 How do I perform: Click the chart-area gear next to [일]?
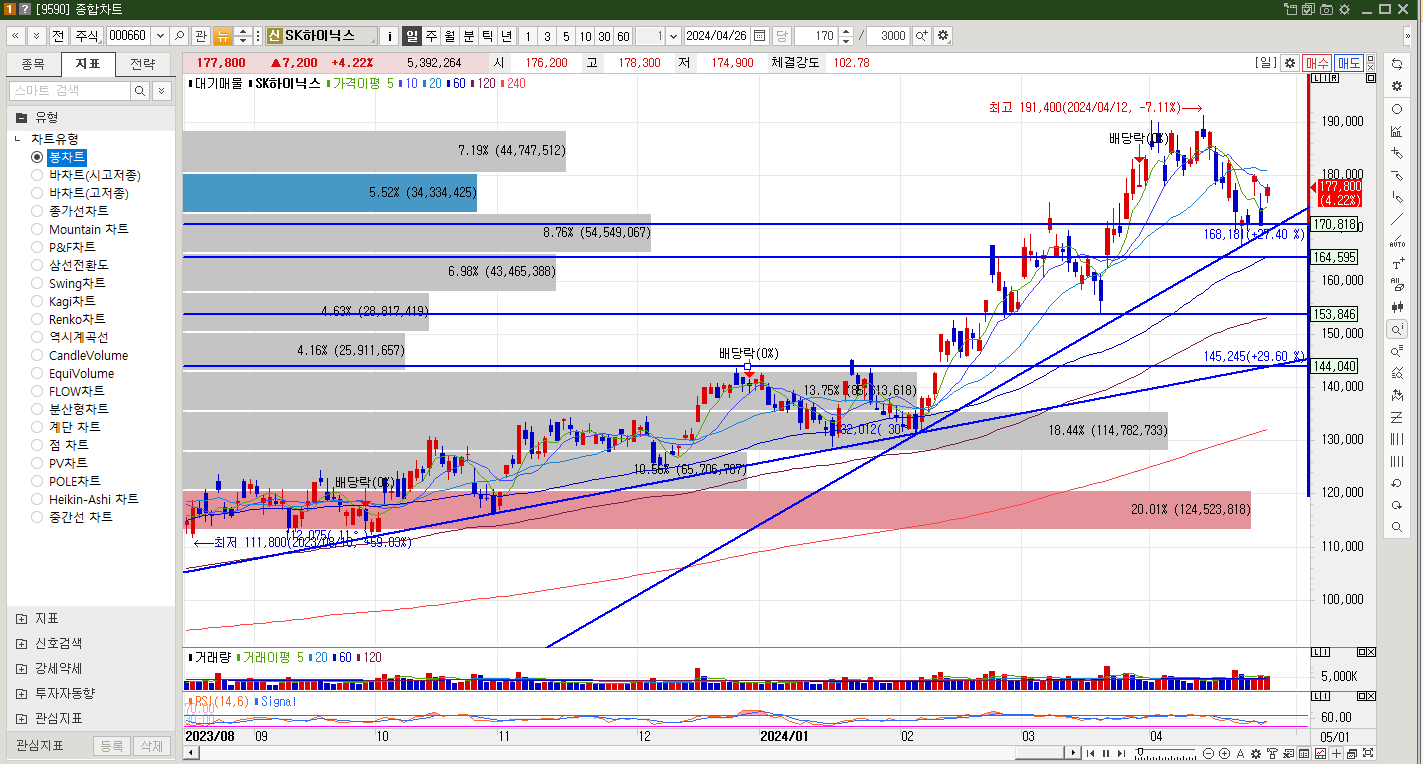1290,62
